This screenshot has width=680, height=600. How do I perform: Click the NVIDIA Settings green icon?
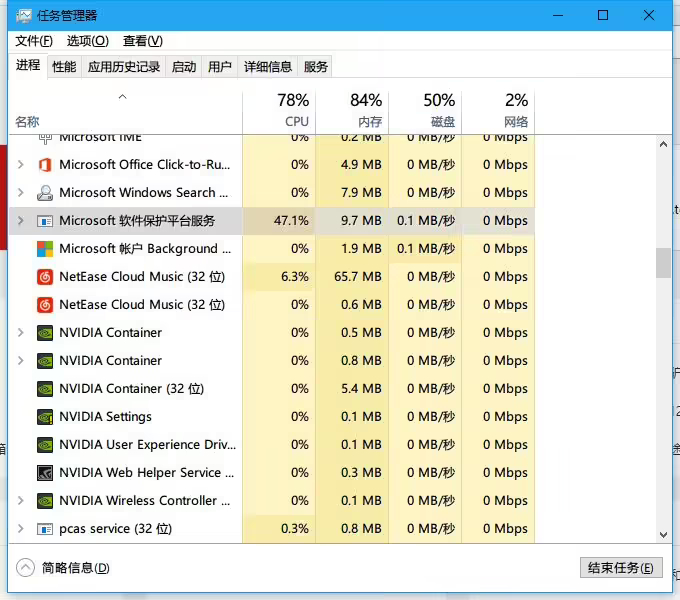click(x=45, y=417)
